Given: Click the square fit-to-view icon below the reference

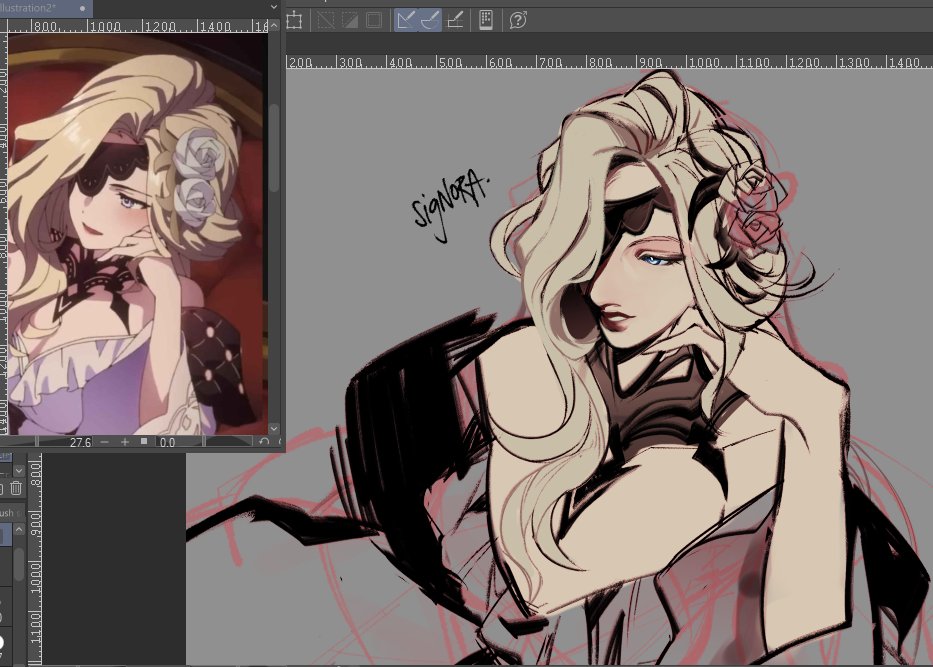Looking at the screenshot, I should [143, 441].
